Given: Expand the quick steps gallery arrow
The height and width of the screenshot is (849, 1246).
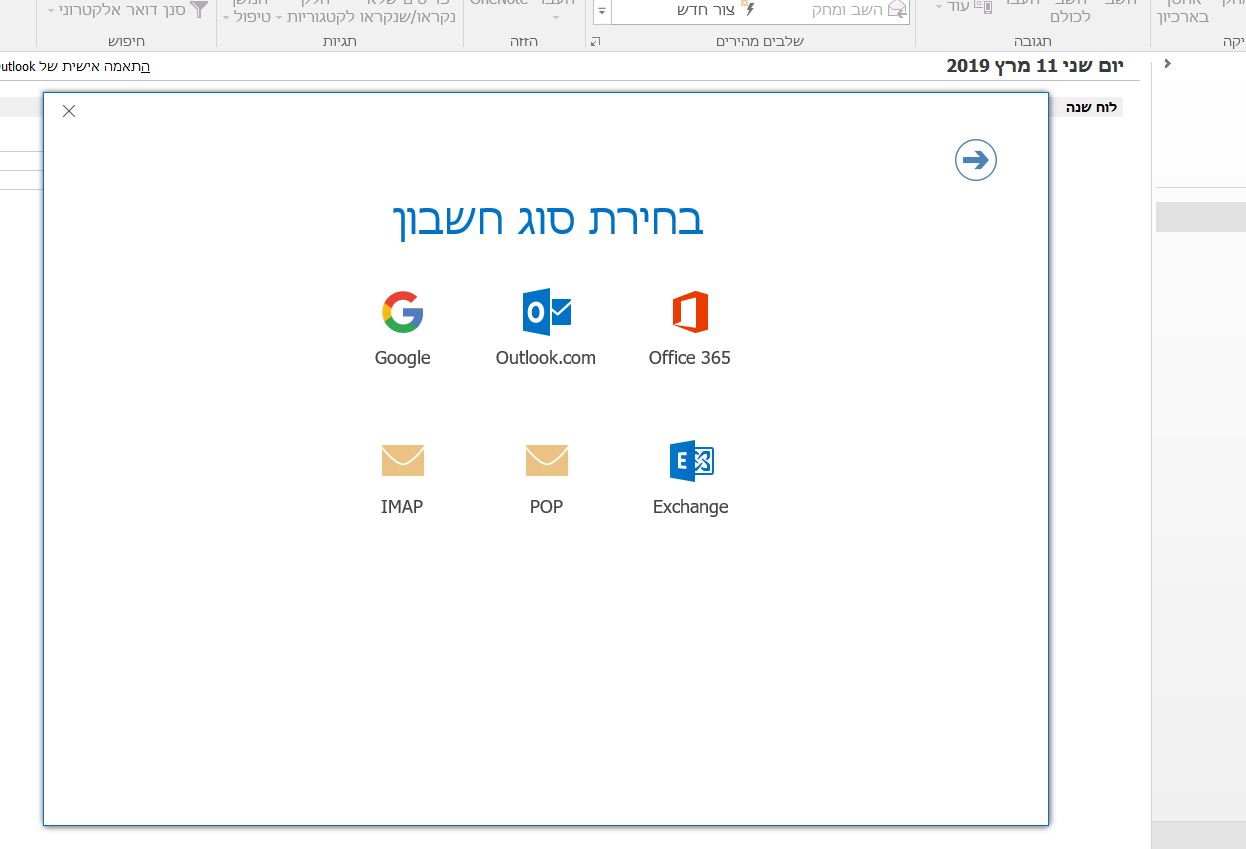Looking at the screenshot, I should point(600,14).
